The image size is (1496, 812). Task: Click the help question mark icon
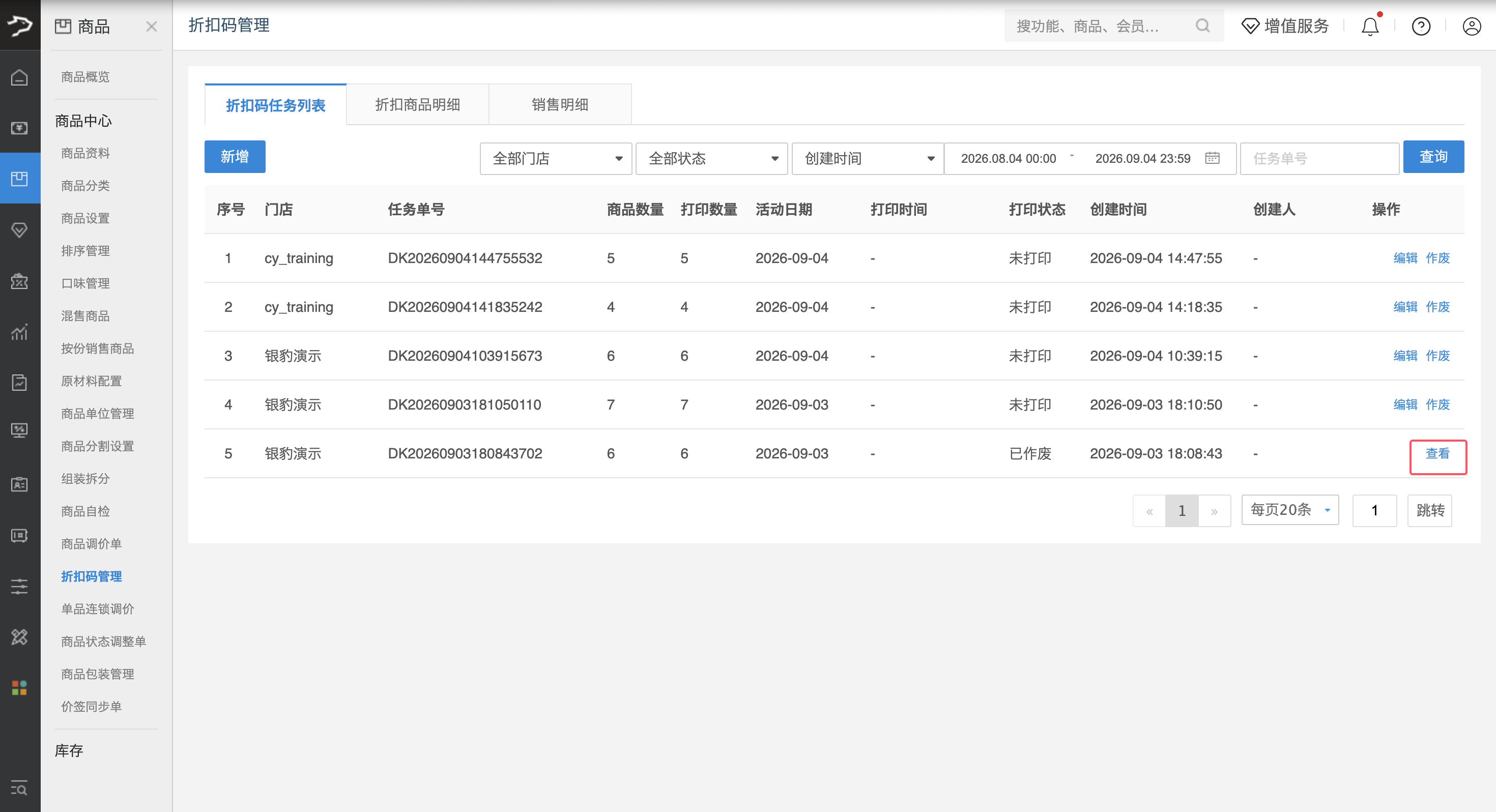tap(1421, 26)
